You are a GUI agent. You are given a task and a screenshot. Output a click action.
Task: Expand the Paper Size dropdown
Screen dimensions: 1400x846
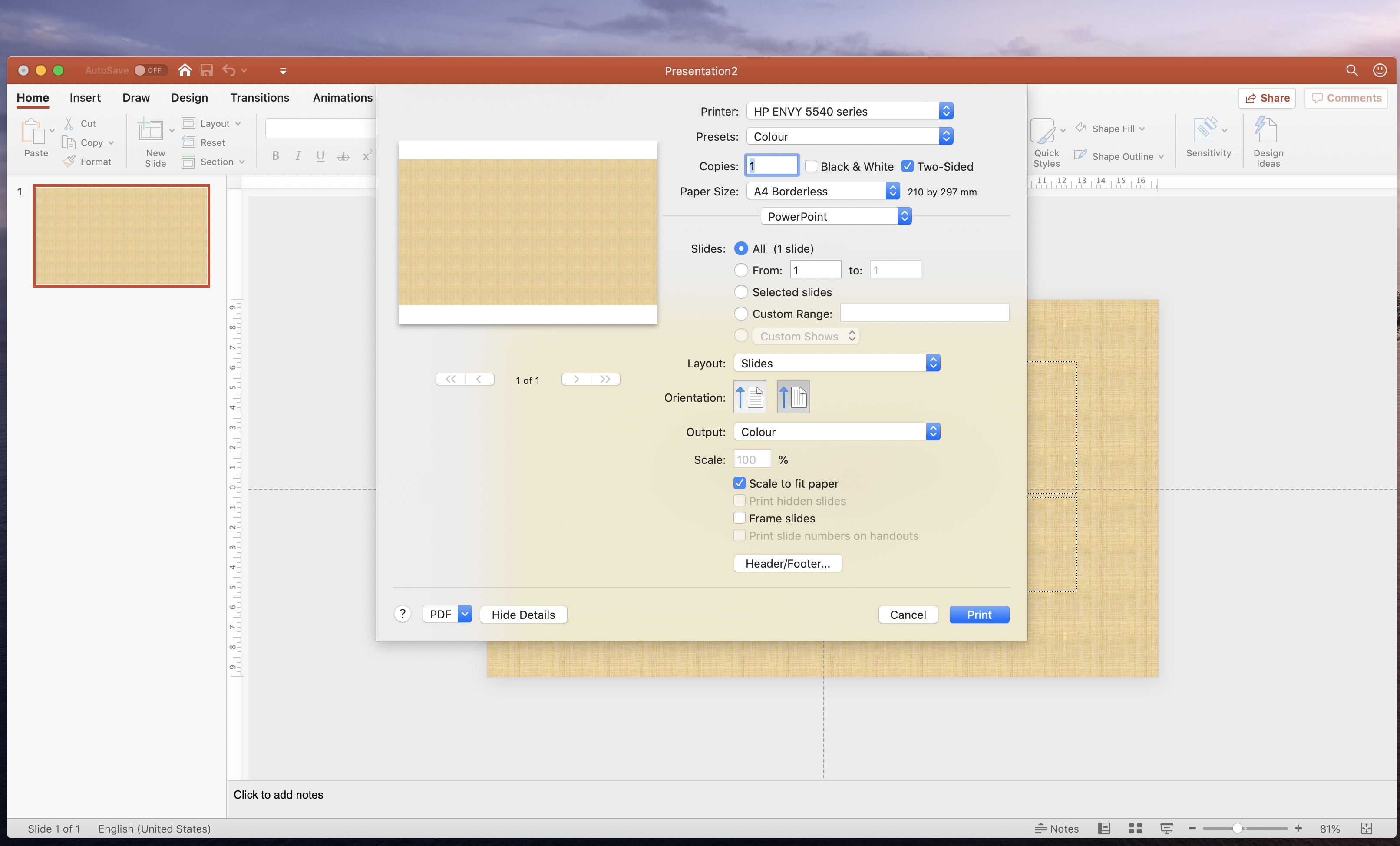tap(823, 192)
